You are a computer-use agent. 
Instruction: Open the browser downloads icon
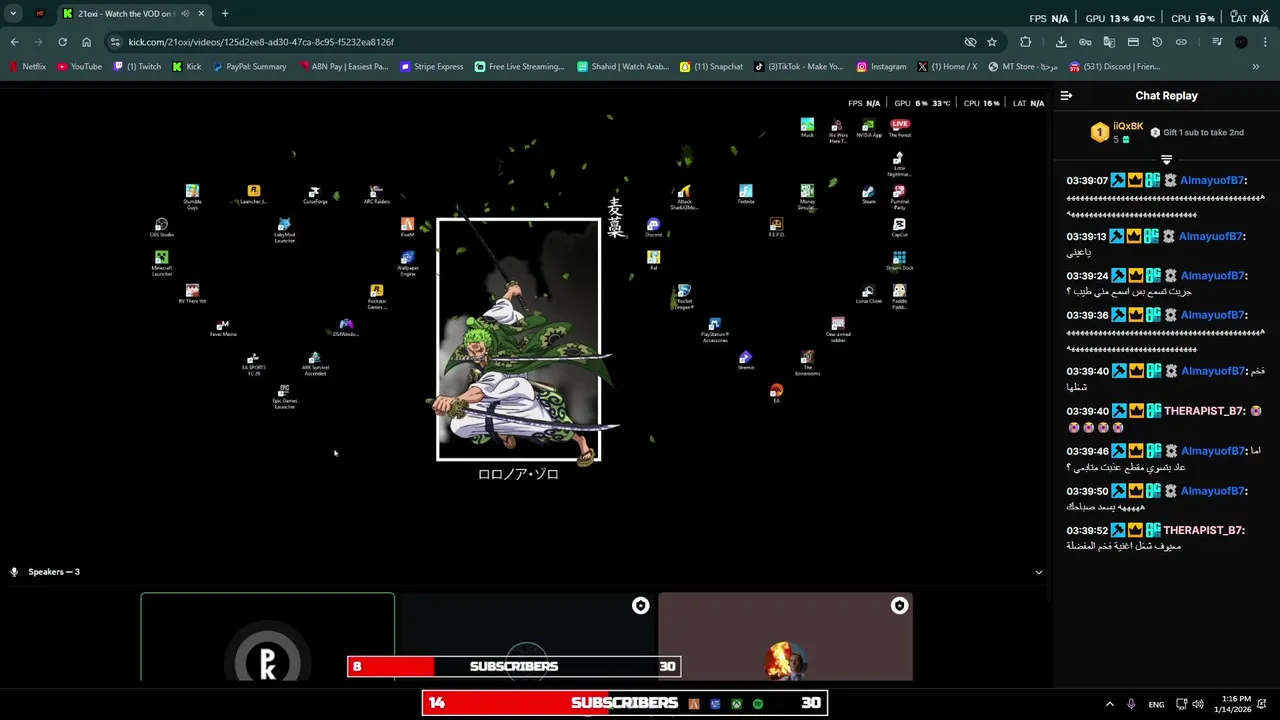1061,42
